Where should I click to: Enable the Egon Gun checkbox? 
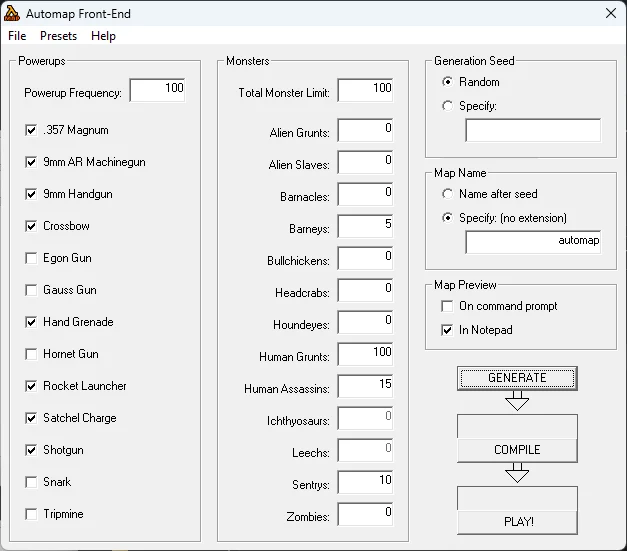[31, 258]
